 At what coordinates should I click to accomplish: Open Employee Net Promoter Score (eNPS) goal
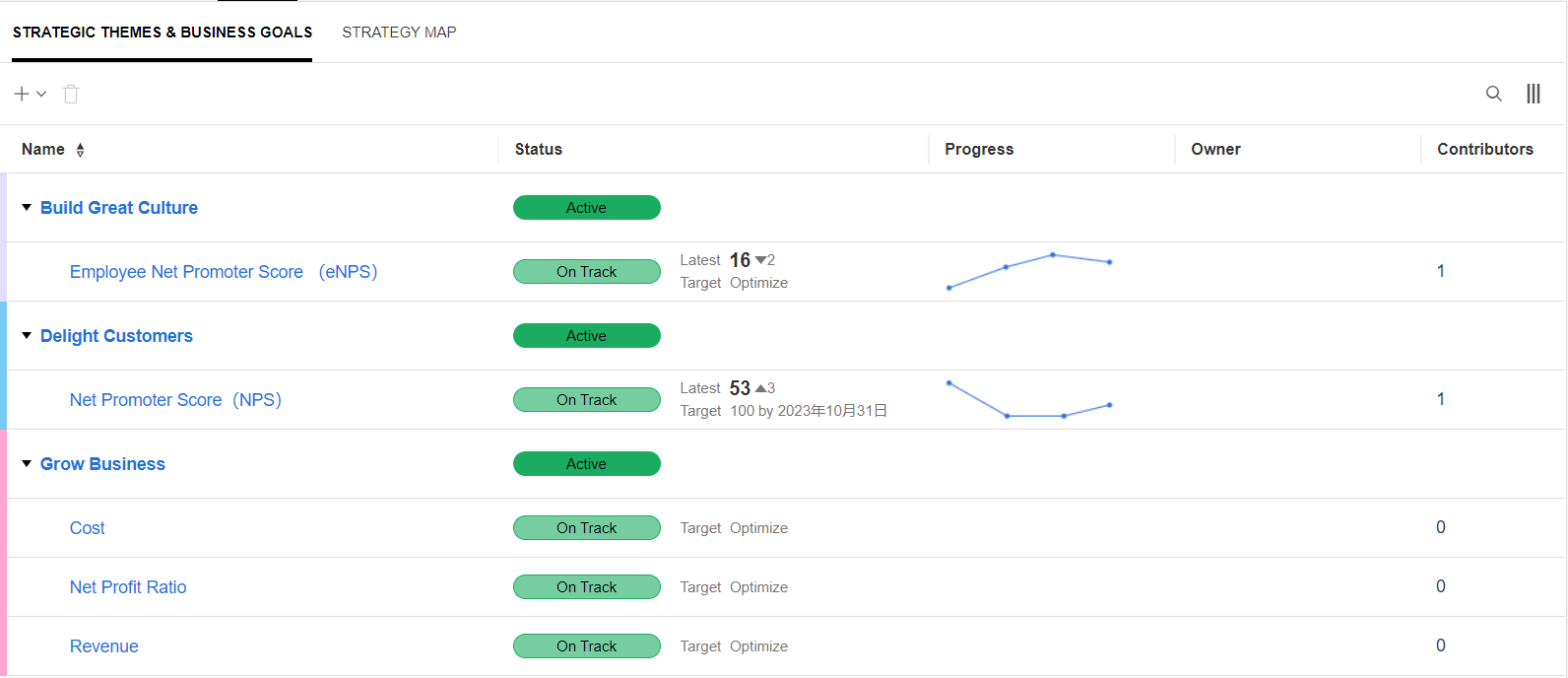click(224, 272)
